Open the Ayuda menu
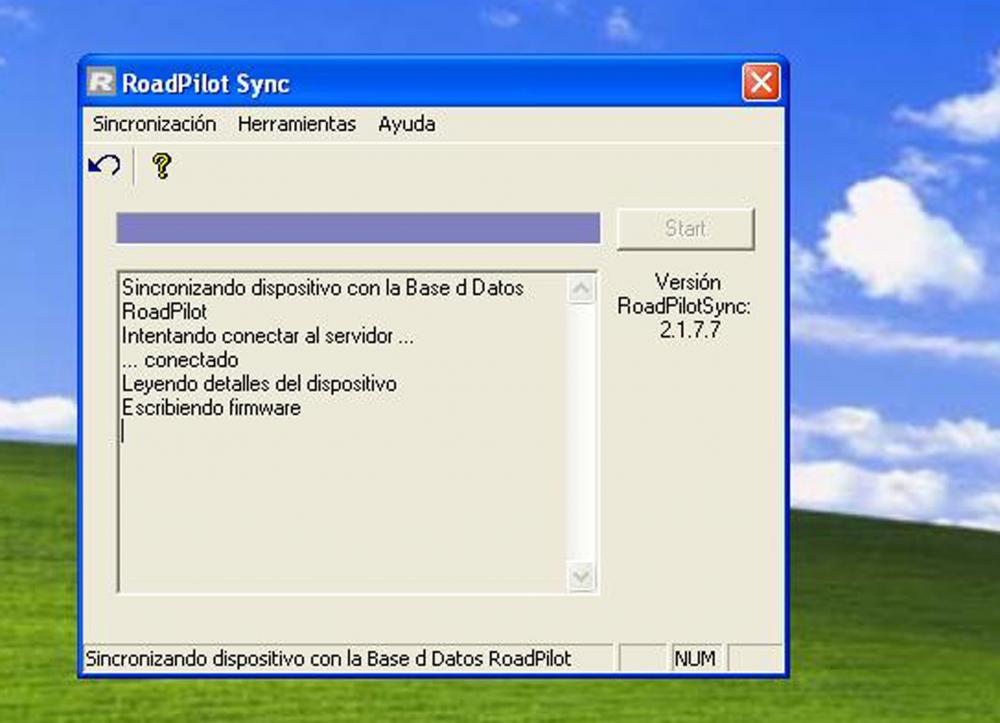This screenshot has width=1000, height=723. [406, 124]
